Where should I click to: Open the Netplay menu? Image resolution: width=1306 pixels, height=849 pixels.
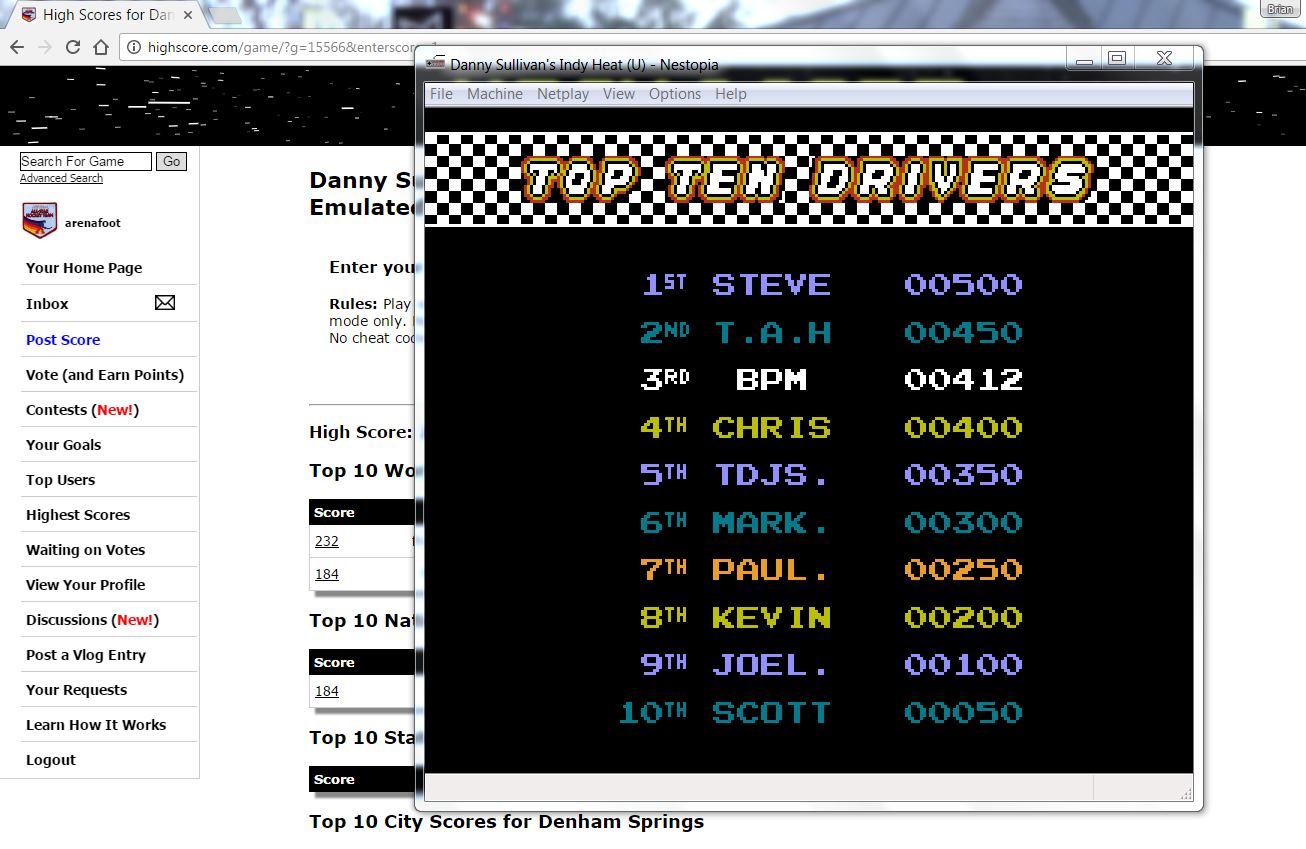point(563,94)
